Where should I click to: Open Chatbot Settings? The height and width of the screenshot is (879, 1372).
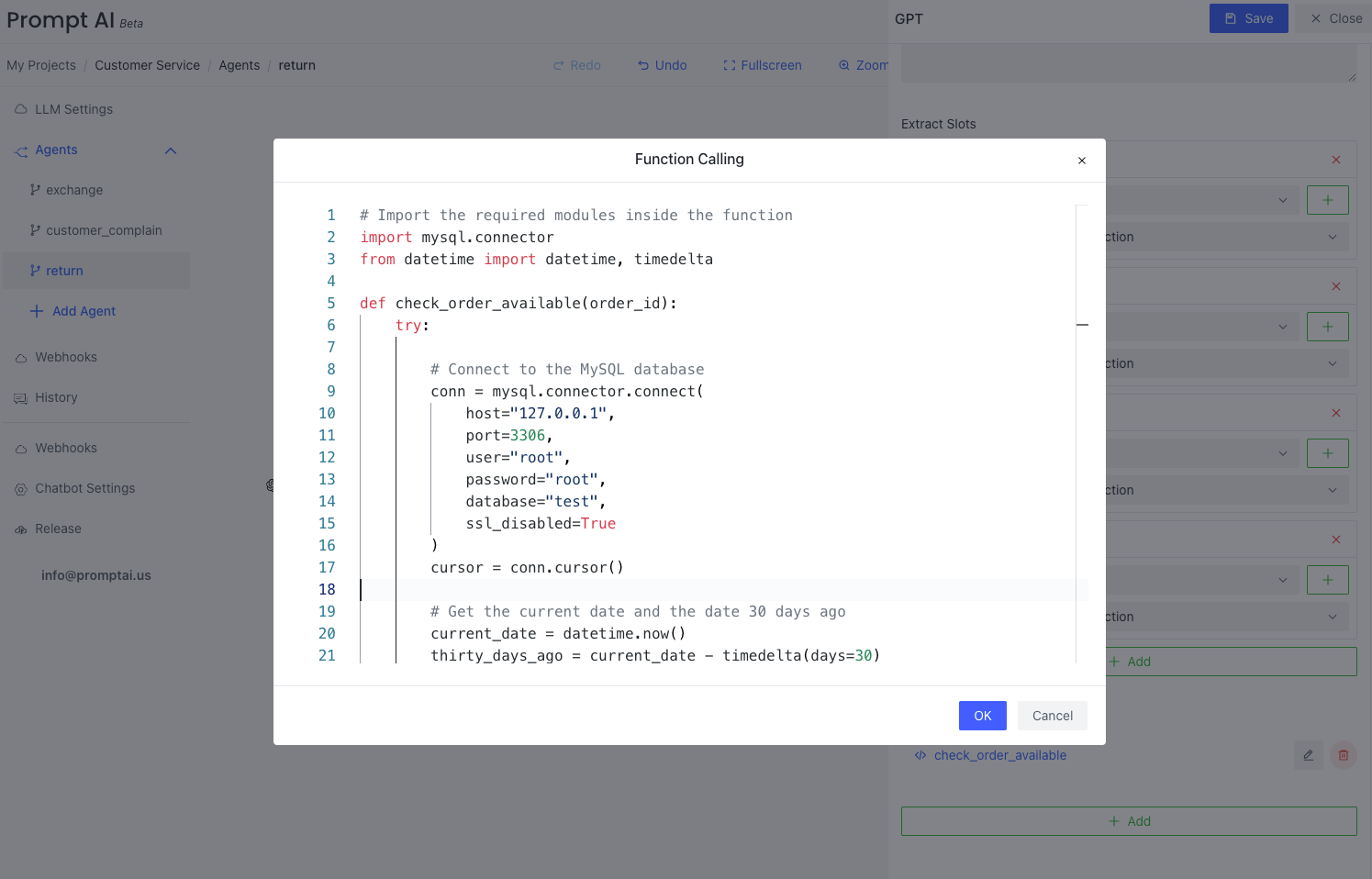[x=84, y=488]
